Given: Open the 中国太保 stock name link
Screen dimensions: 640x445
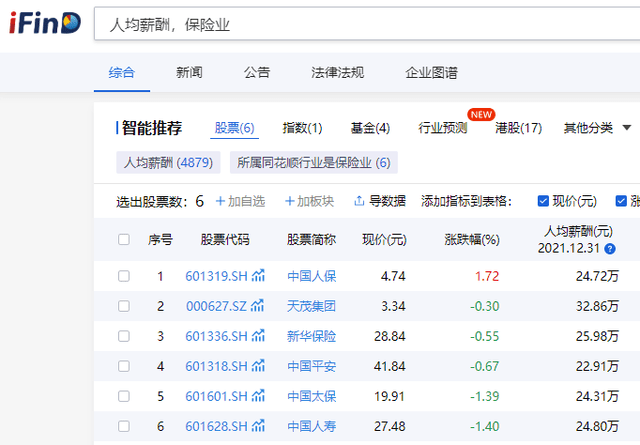Looking at the screenshot, I should coord(311,396).
